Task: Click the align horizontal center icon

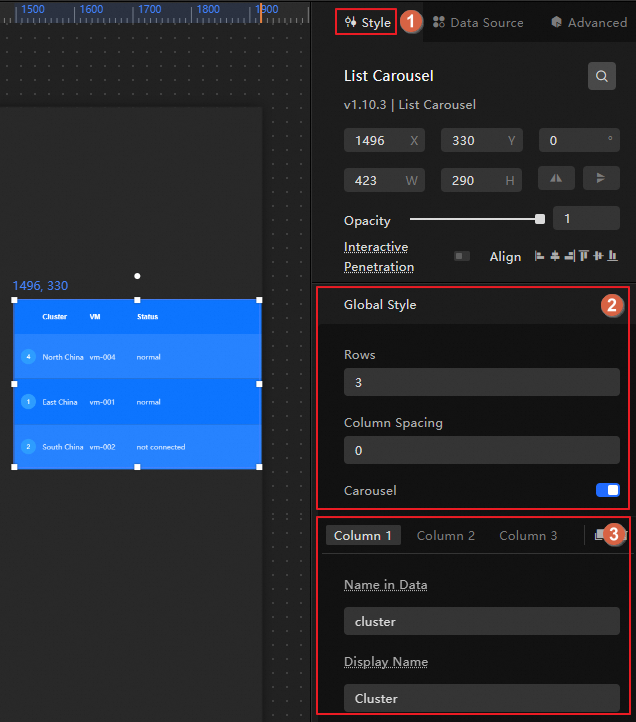Action: pyautogui.click(x=555, y=256)
